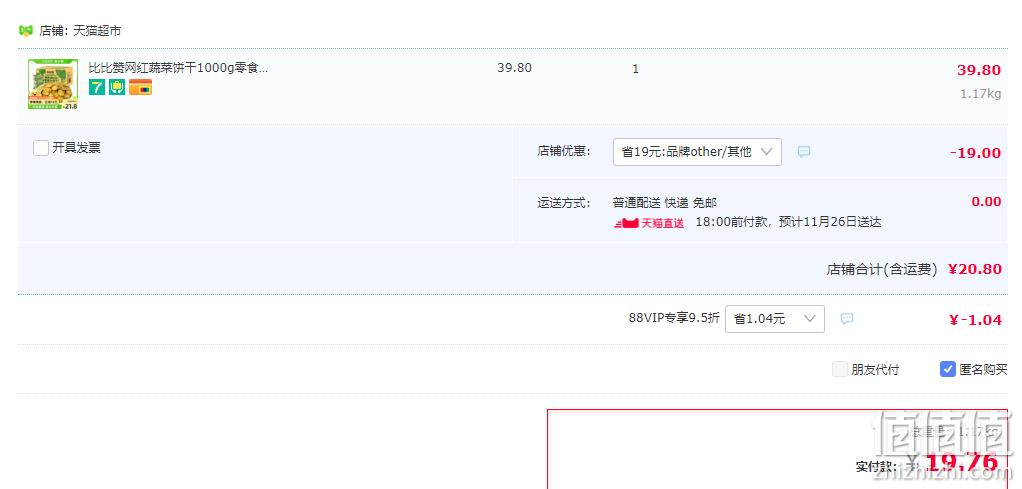Screen dimensions: 1022x489
Task: Click the comment icon beside 88VIP discount
Action: pyautogui.click(x=847, y=319)
